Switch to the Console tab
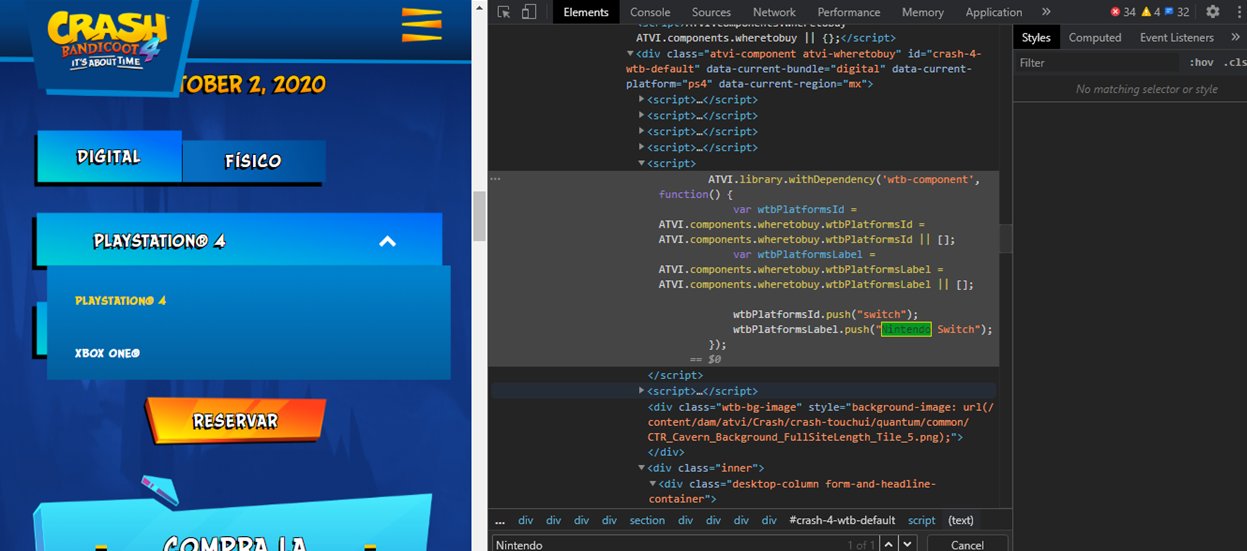 point(650,12)
